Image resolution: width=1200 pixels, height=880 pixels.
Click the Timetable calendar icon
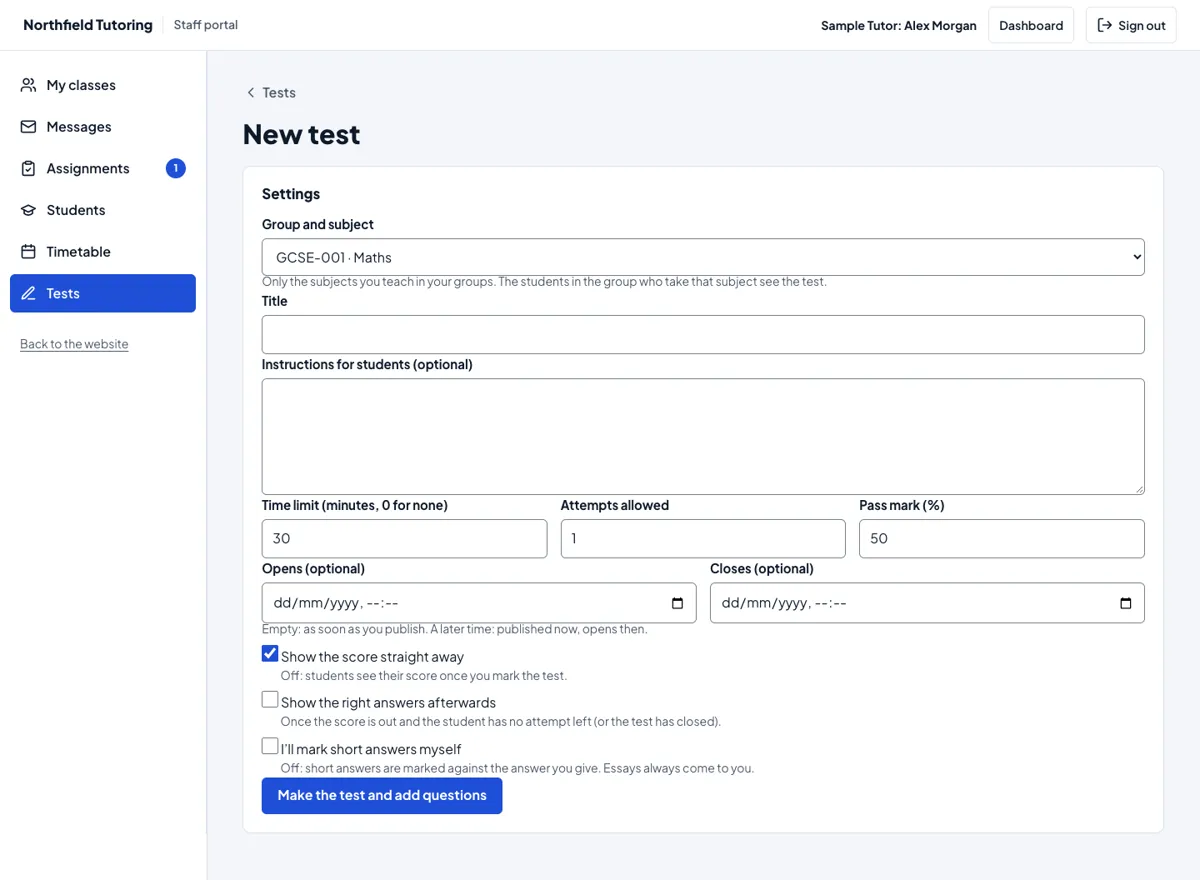[28, 252]
